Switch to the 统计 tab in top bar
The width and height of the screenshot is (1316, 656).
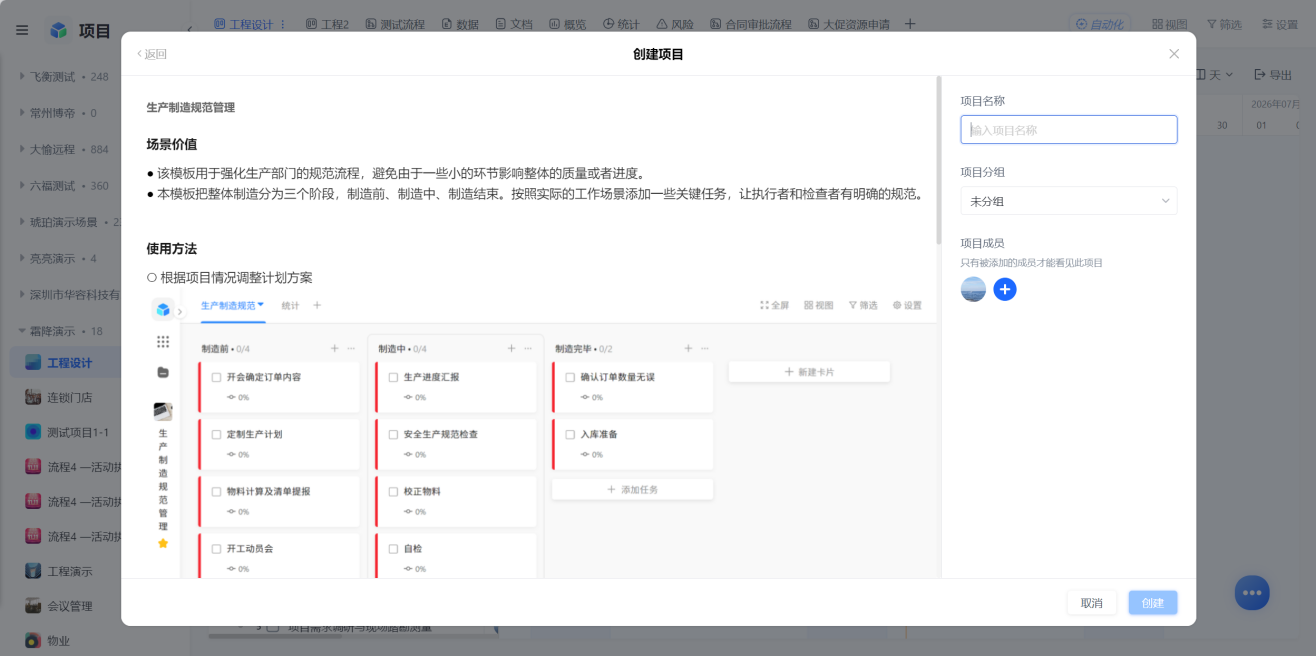click(x=621, y=24)
